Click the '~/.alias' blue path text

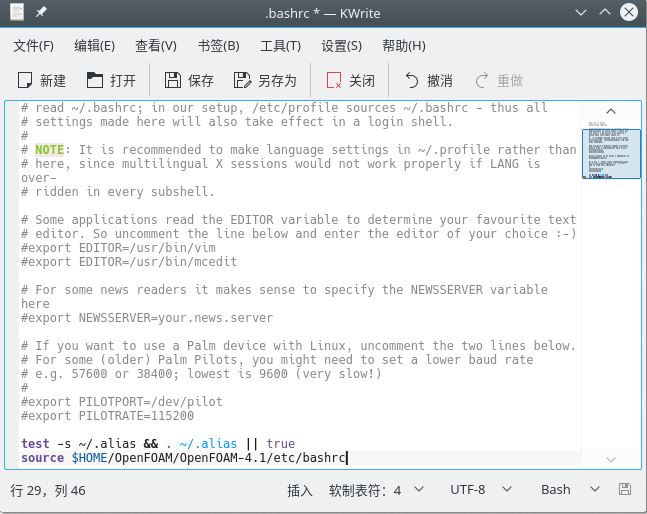pos(208,443)
